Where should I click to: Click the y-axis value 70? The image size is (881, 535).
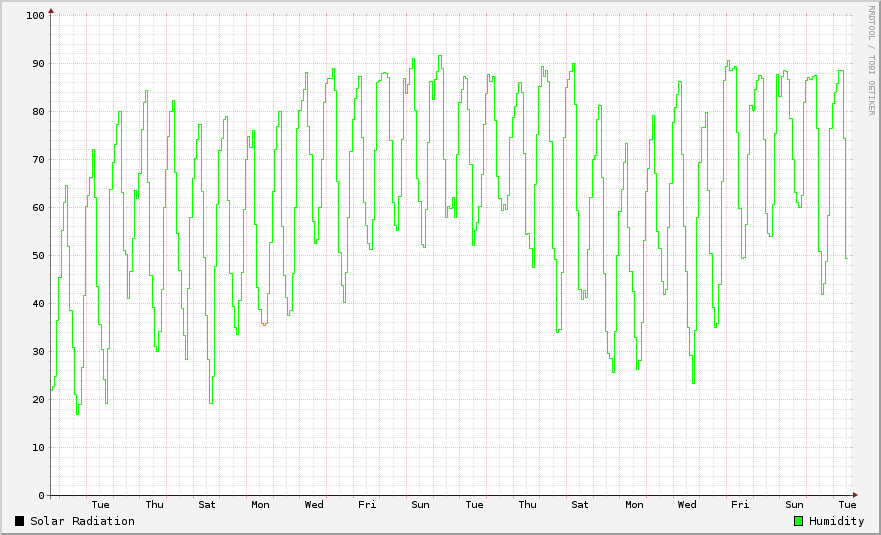38,160
